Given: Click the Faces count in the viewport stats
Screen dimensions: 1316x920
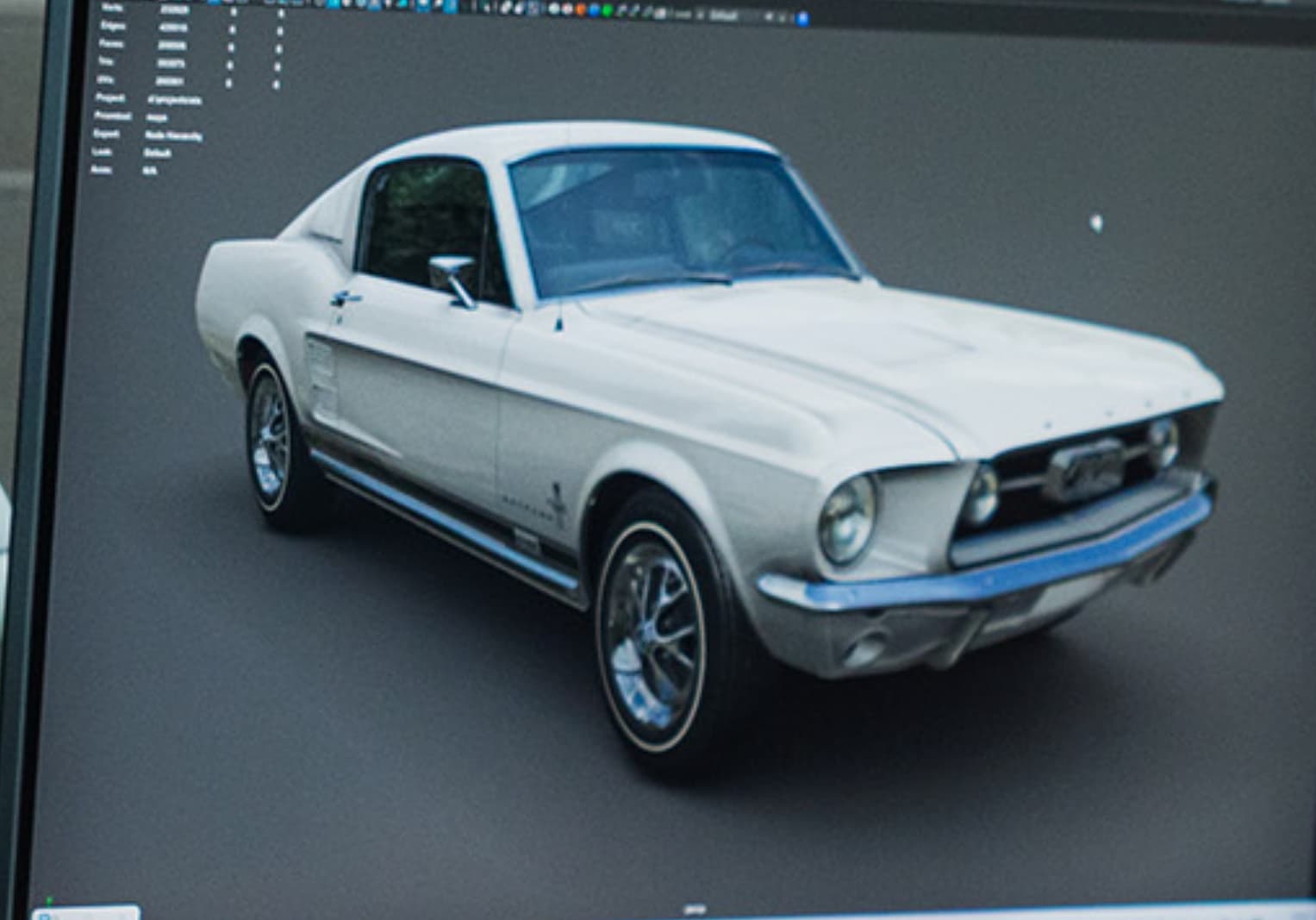Looking at the screenshot, I should [171, 46].
